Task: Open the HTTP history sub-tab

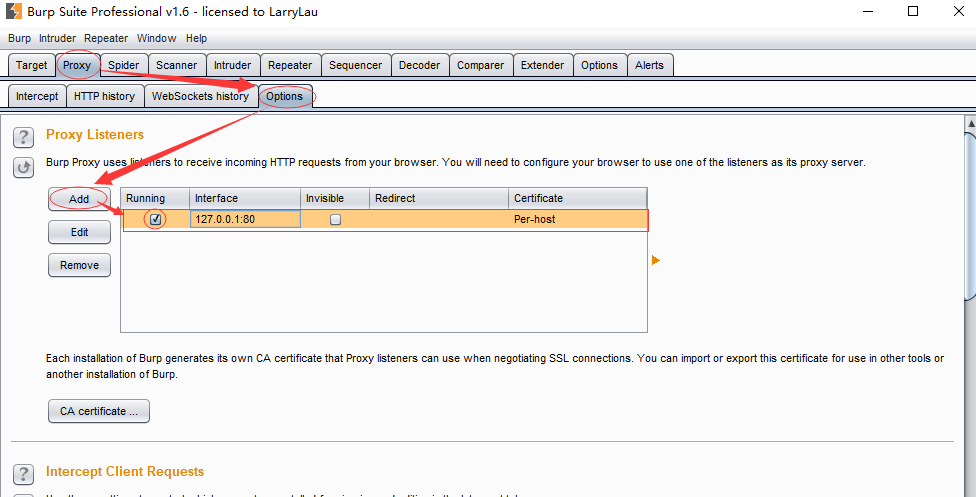Action: [104, 97]
